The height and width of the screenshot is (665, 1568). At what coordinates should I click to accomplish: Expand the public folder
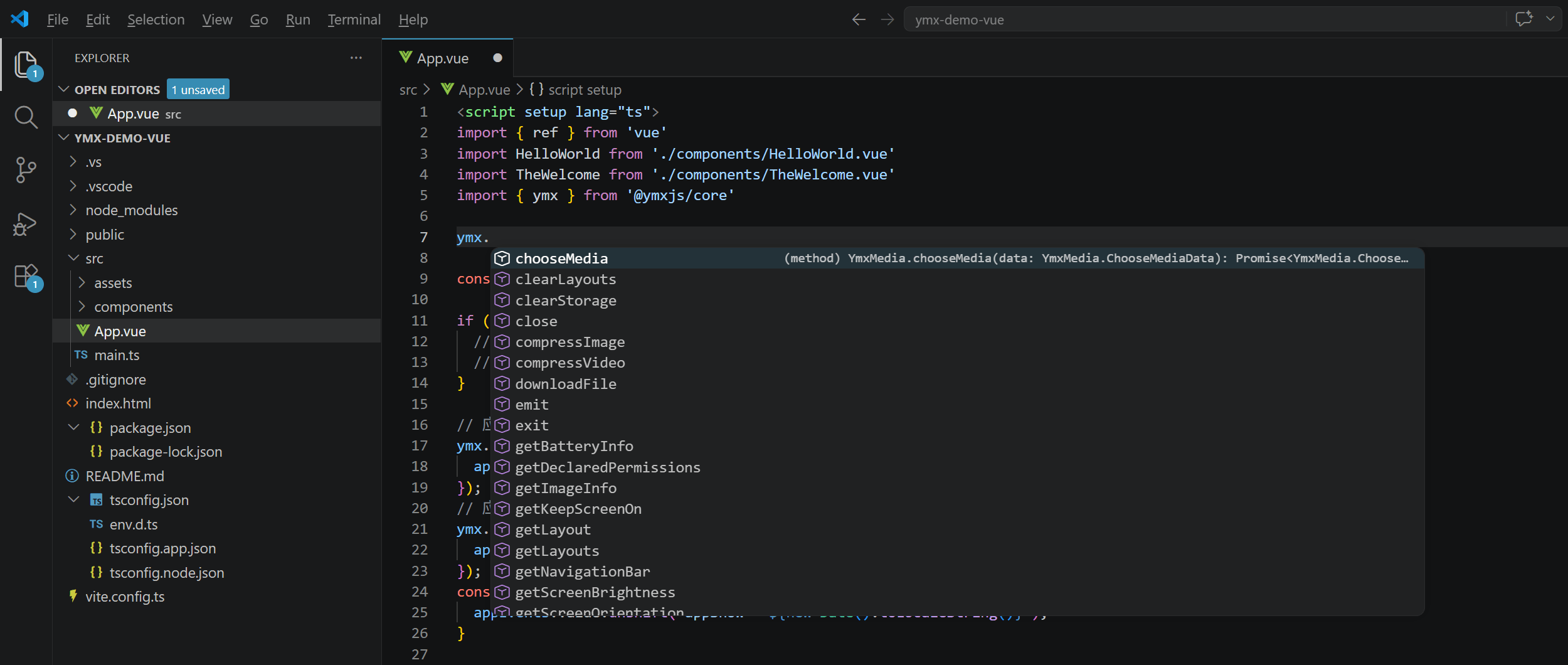coord(73,234)
